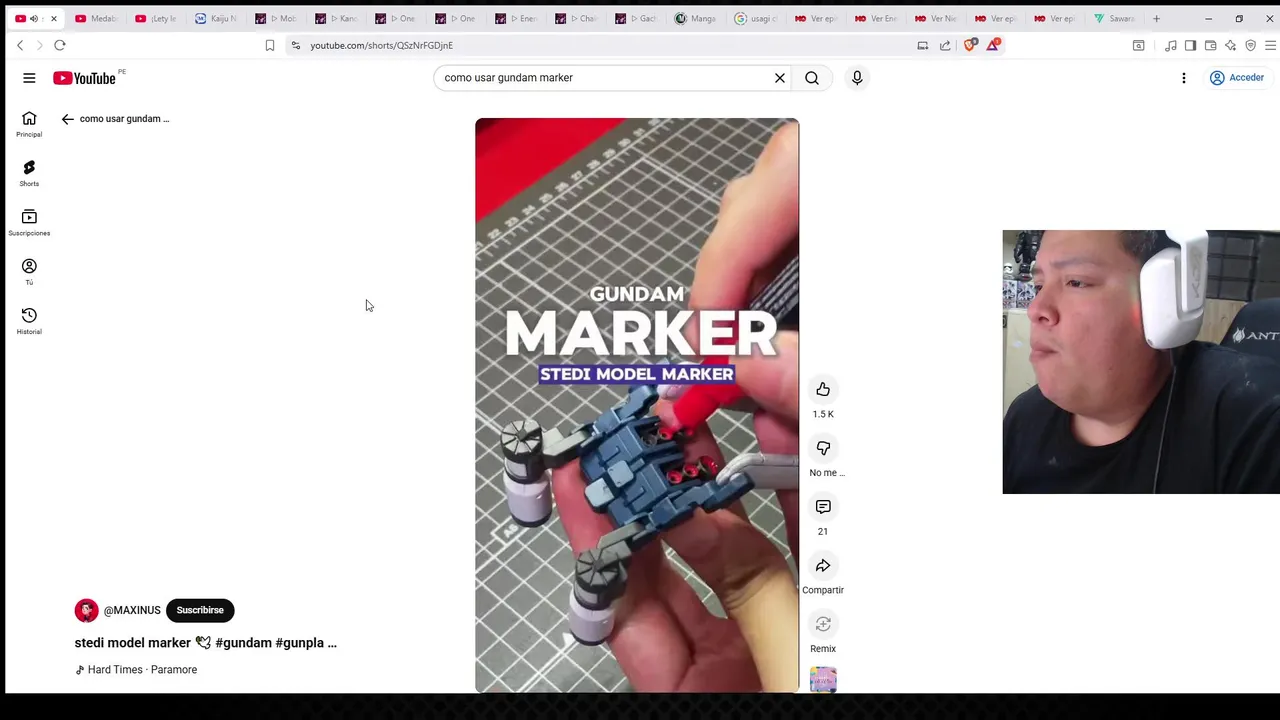The height and width of the screenshot is (720, 1280).
Task: Switch to the Kanc... tab
Action: (x=337, y=18)
